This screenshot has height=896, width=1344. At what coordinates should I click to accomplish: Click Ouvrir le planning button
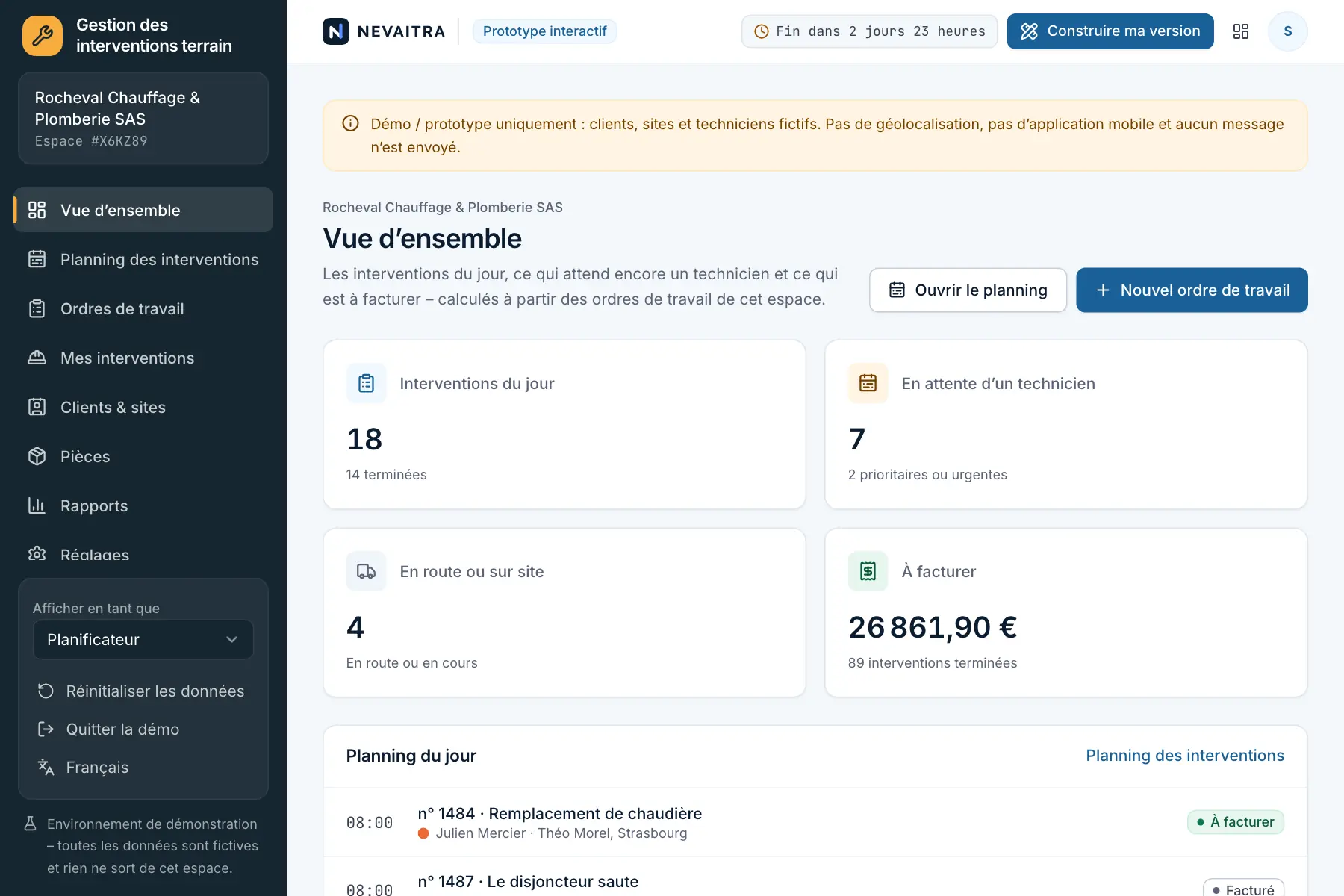pos(968,290)
